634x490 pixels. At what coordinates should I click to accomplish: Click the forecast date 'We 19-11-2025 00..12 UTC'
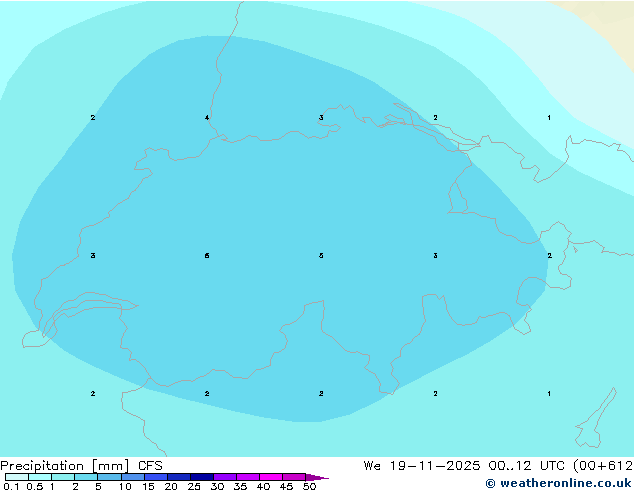[464, 466]
